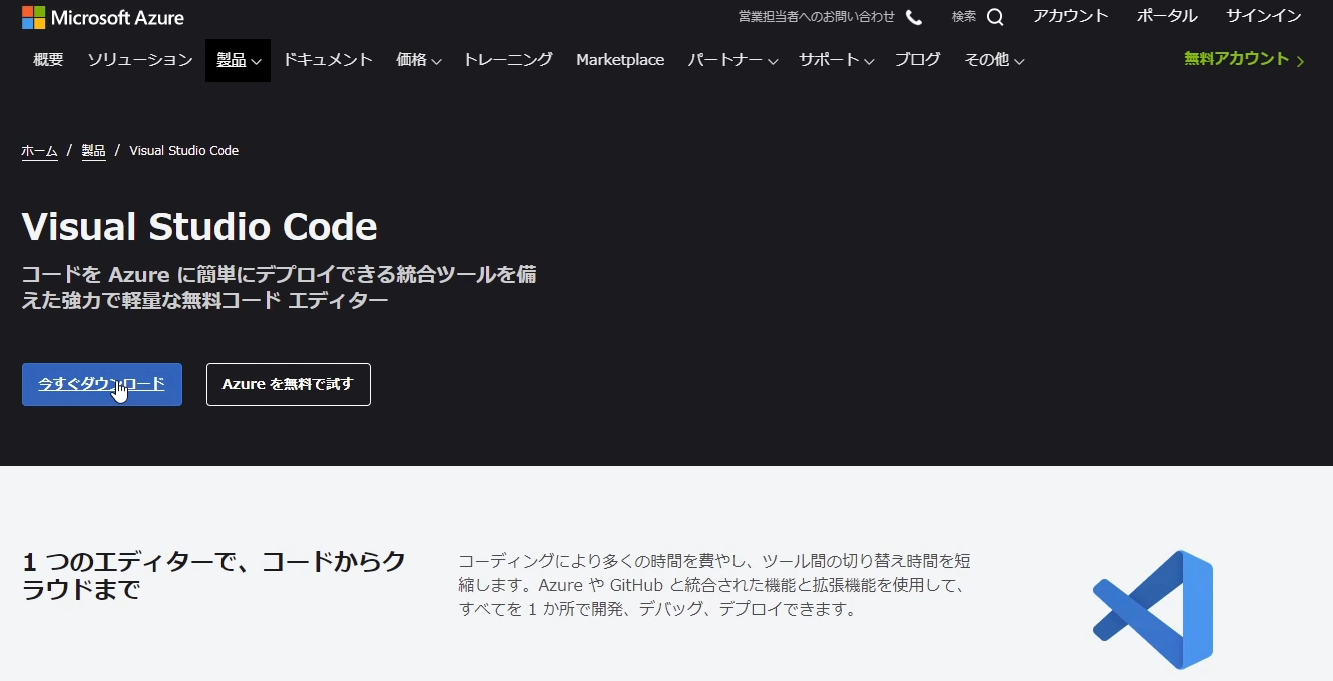The image size is (1333, 681).
Task: Expand the パートナー dropdown
Action: [732, 60]
